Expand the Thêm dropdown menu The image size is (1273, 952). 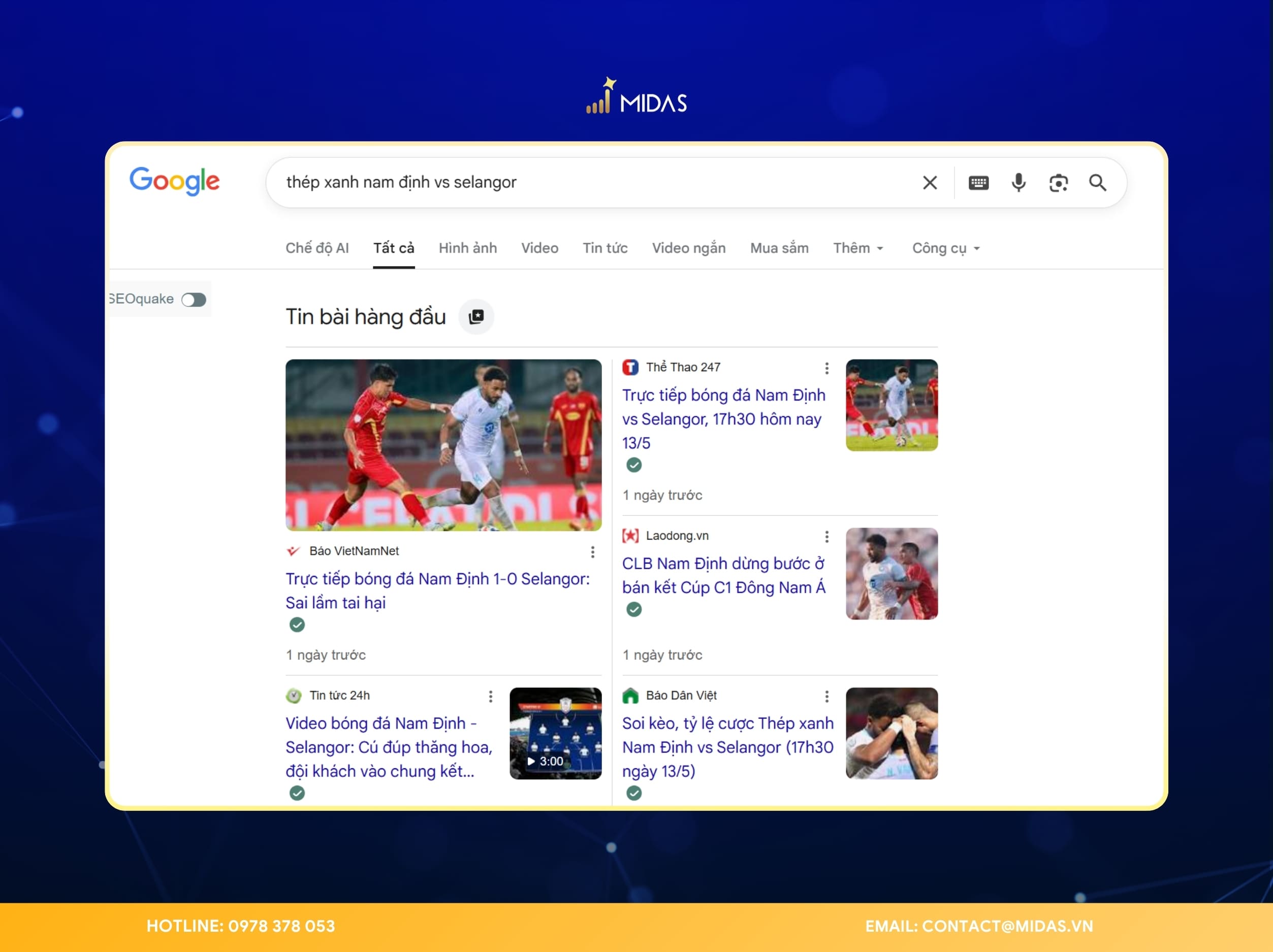tap(858, 248)
